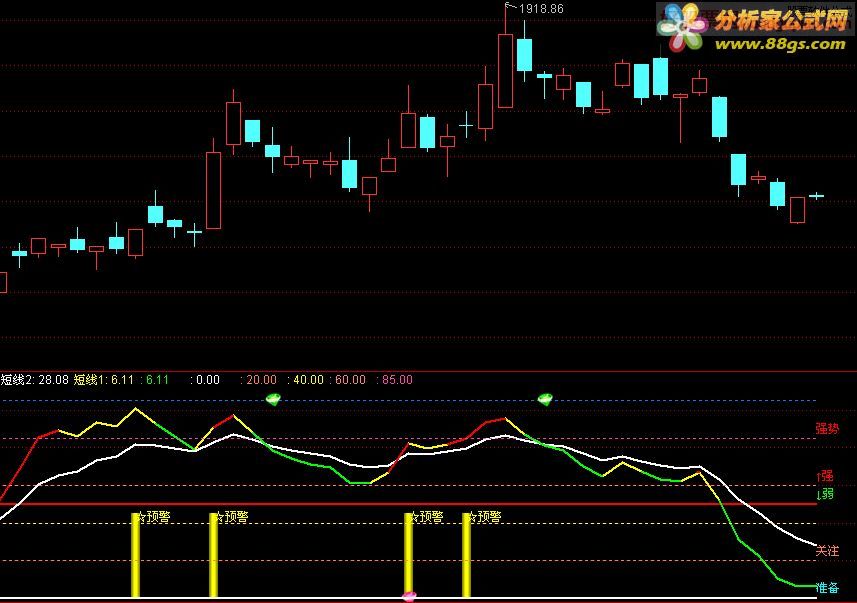
Task: Click the 关注 zone label
Action: 827,551
